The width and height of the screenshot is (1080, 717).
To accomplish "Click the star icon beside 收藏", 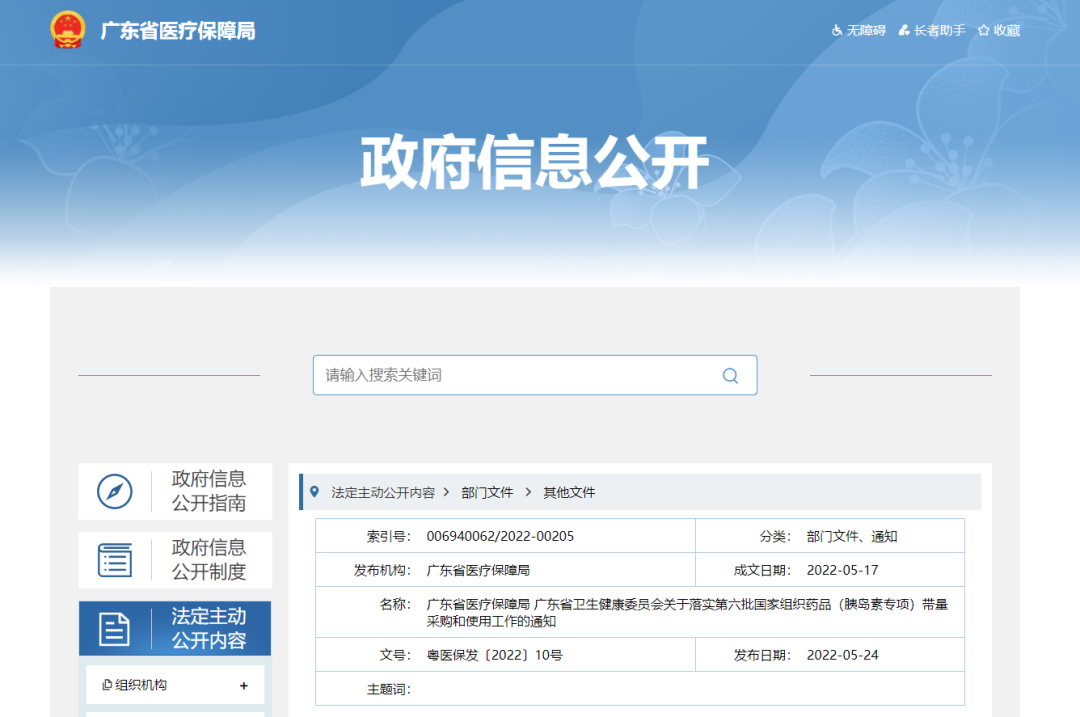I will 984,30.
